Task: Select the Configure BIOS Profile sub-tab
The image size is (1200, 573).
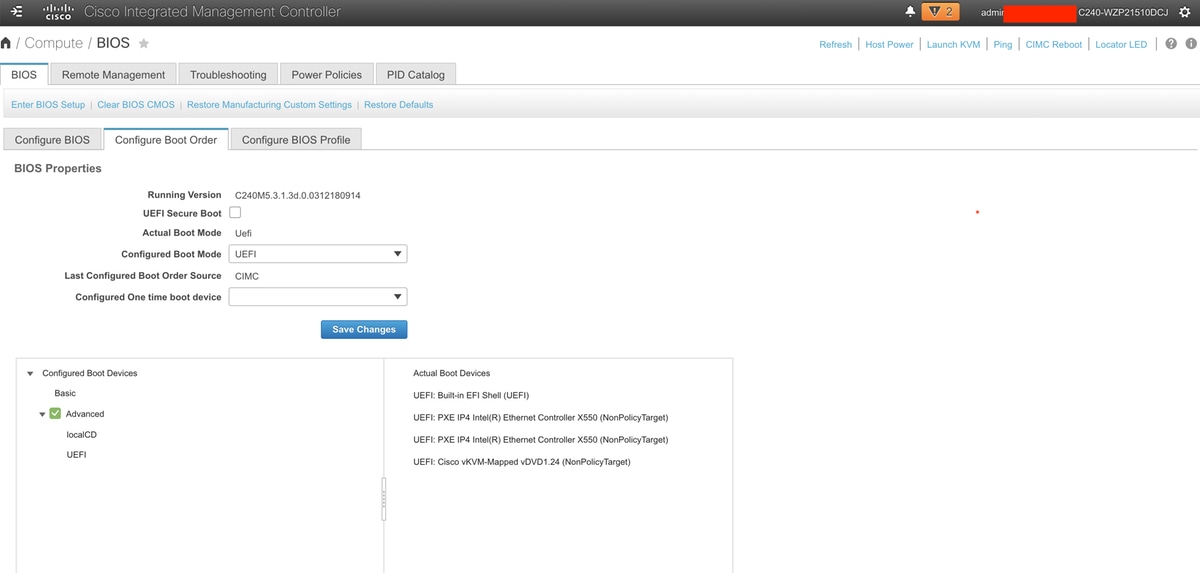Action: click(296, 140)
